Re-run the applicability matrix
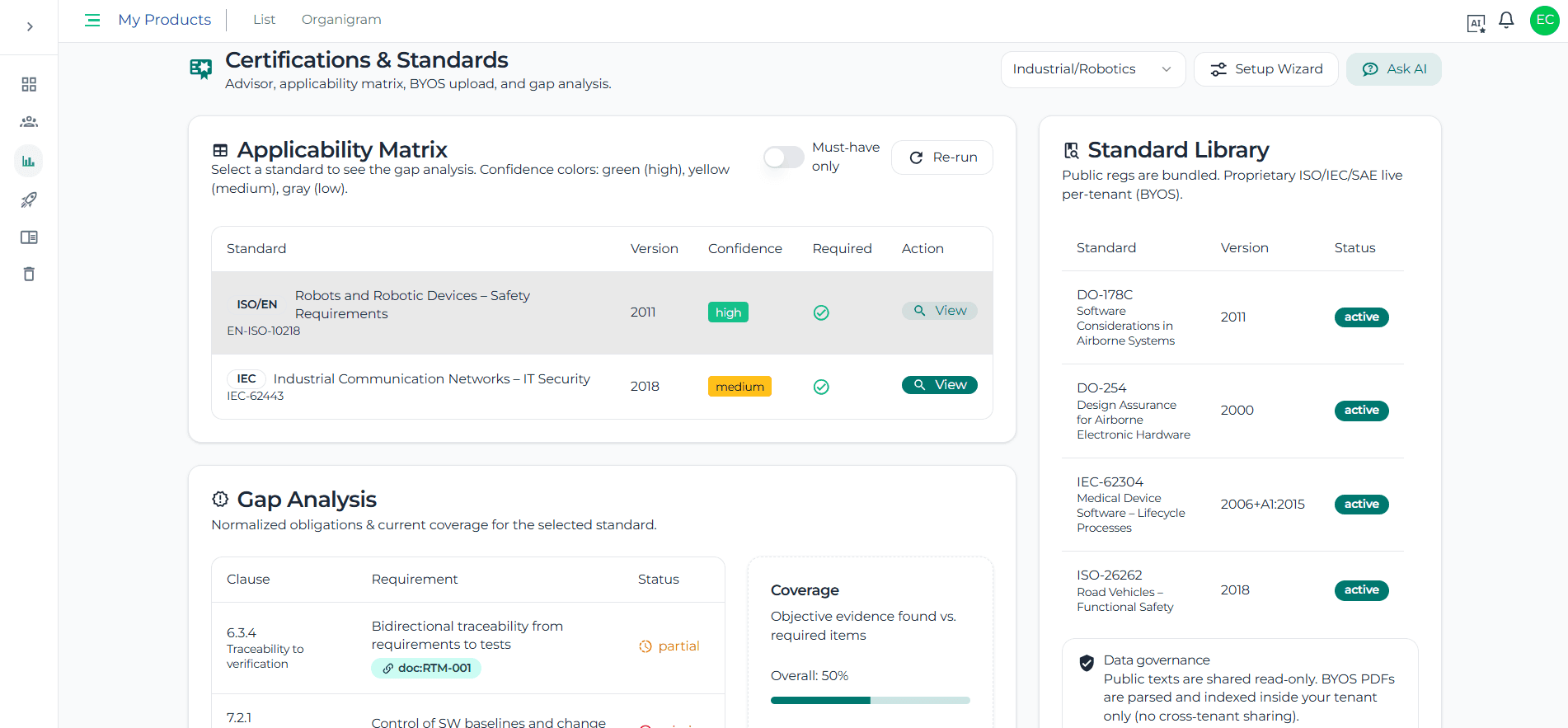The height and width of the screenshot is (728, 1568). [x=942, y=157]
